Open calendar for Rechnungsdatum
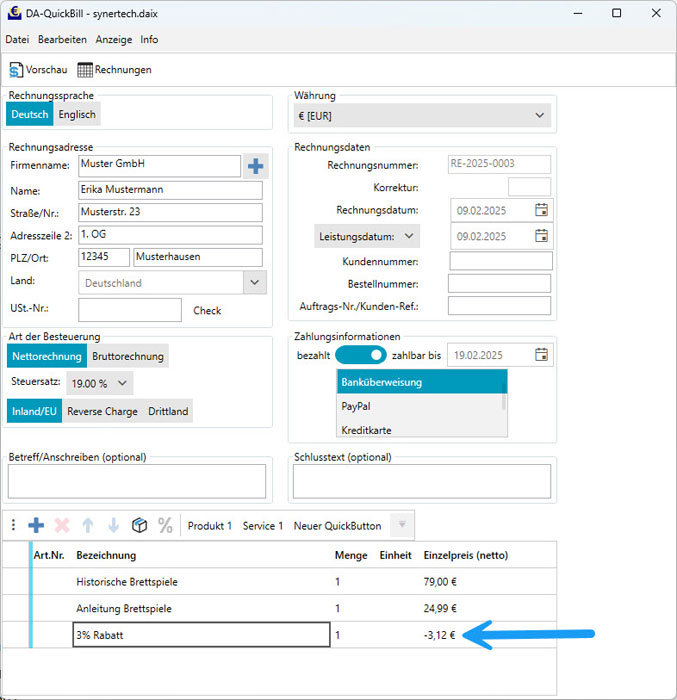677x700 pixels. click(x=541, y=210)
